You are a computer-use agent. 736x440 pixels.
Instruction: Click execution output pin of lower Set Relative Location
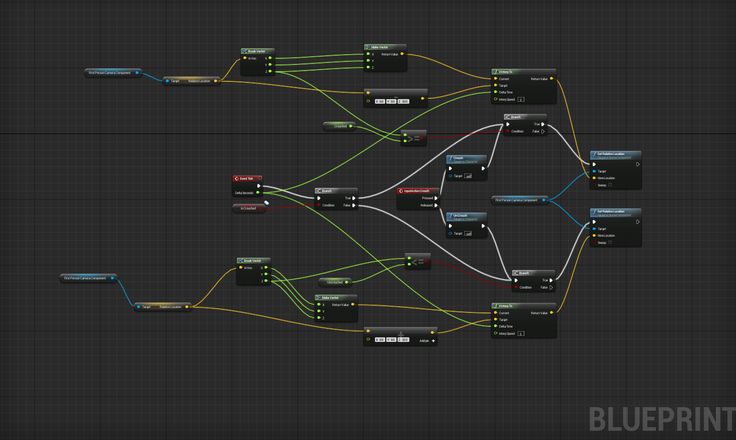coord(637,222)
